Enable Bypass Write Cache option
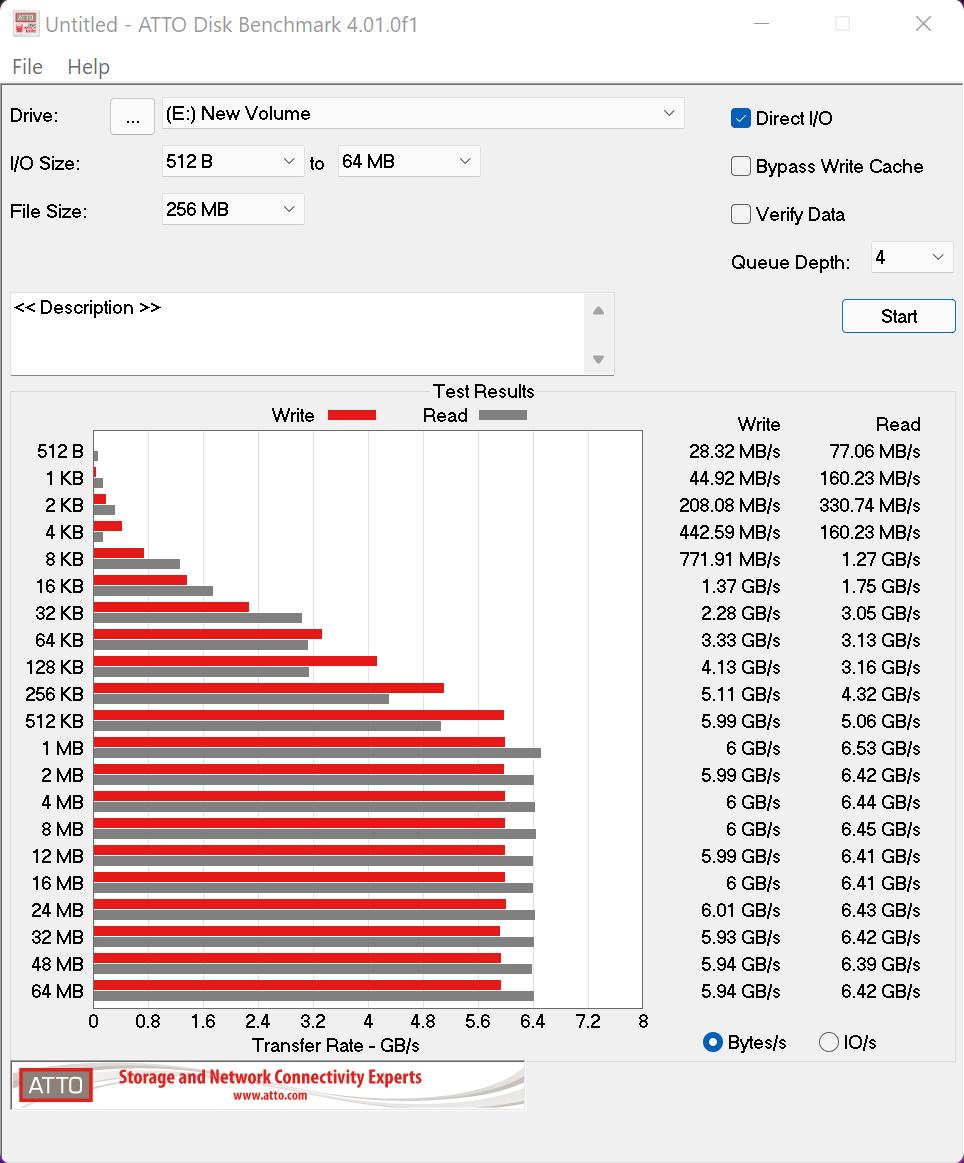 pyautogui.click(x=741, y=167)
